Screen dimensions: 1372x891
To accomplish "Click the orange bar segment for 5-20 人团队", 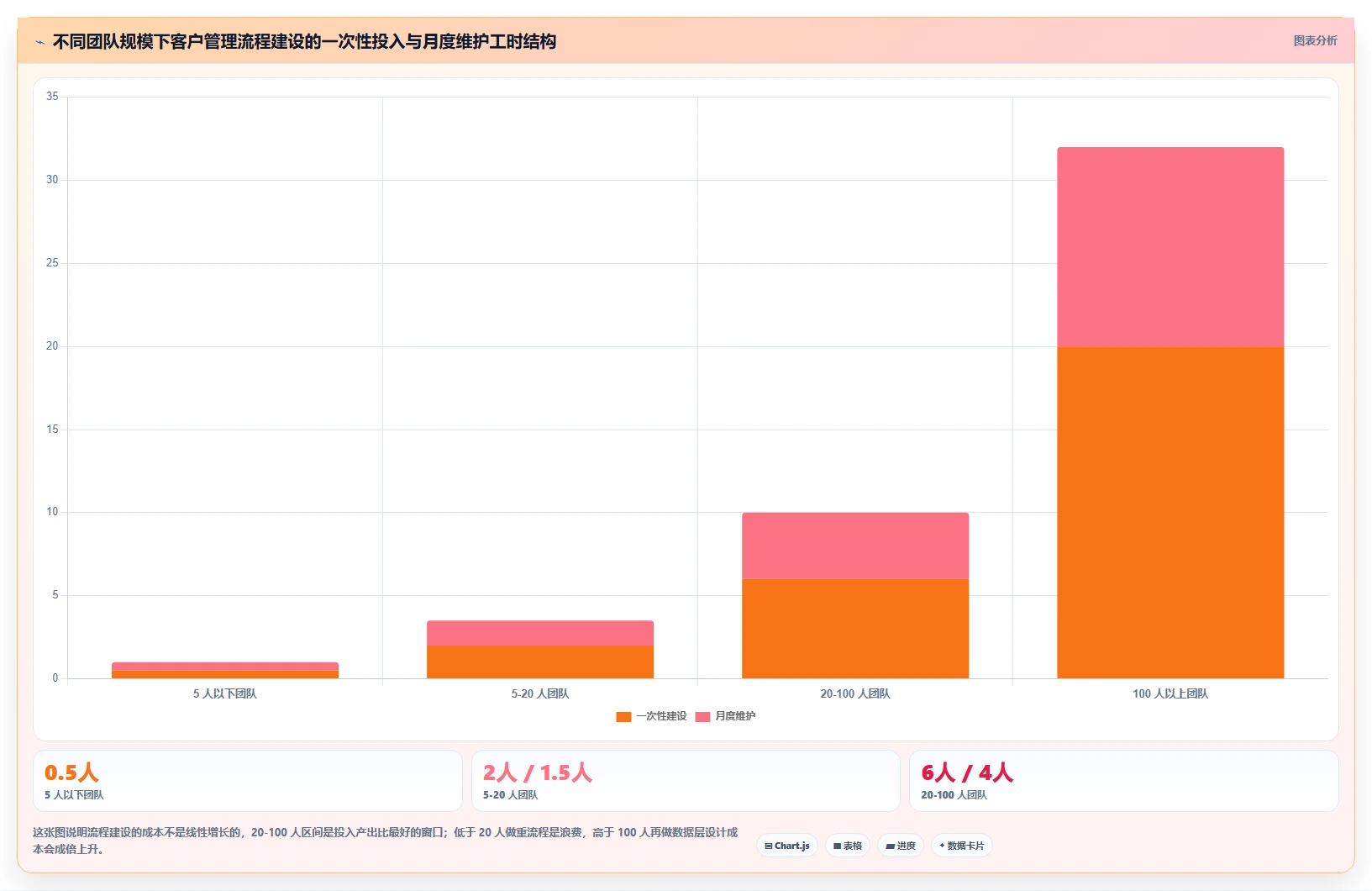I will coord(540,662).
